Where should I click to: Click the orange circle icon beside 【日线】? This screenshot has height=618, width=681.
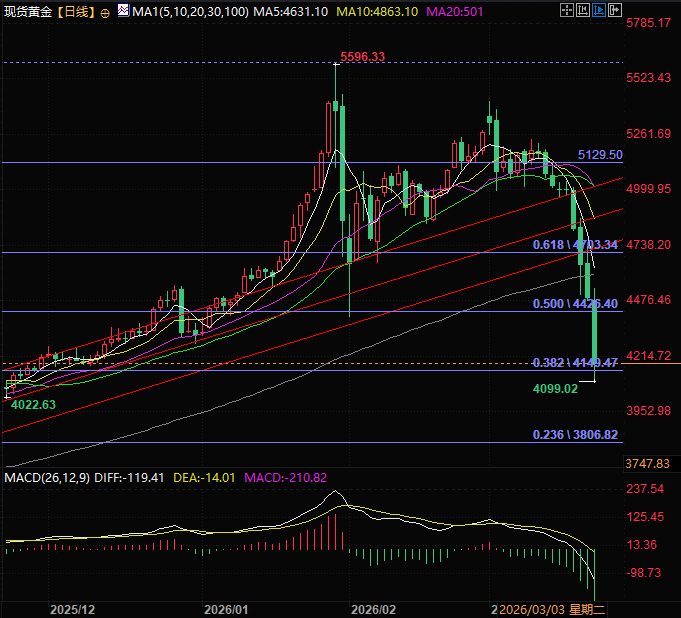(x=105, y=13)
